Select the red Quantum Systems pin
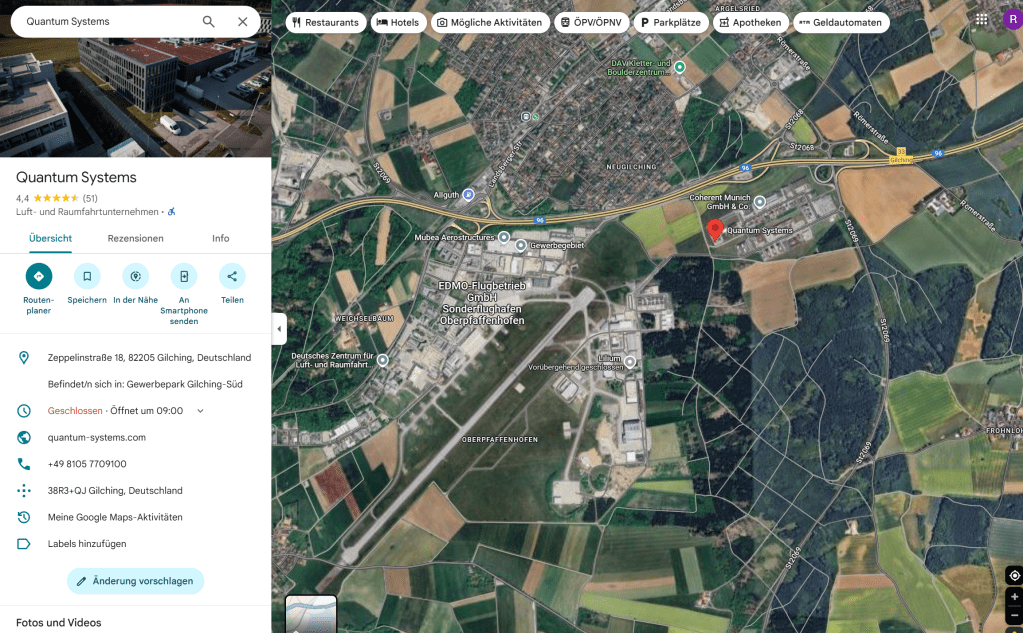This screenshot has height=633, width=1023. (x=715, y=229)
